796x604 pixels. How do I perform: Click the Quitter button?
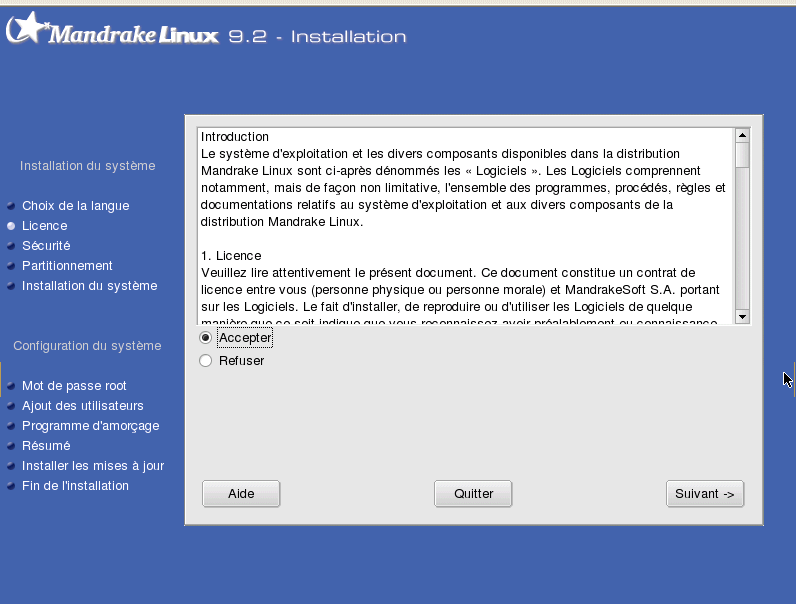pyautogui.click(x=473, y=494)
